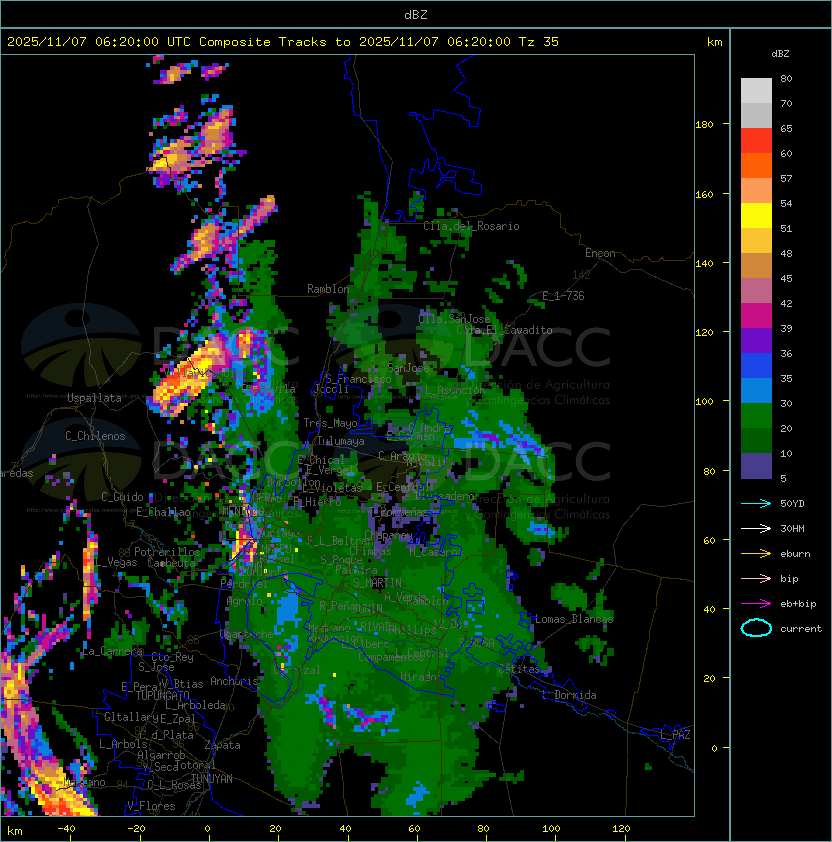Click the Cl1a.del_Rosario label
This screenshot has width=832, height=842.
click(x=471, y=226)
